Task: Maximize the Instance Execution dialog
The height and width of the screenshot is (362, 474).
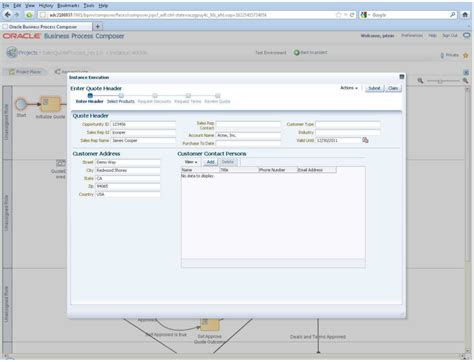Action: [402, 77]
